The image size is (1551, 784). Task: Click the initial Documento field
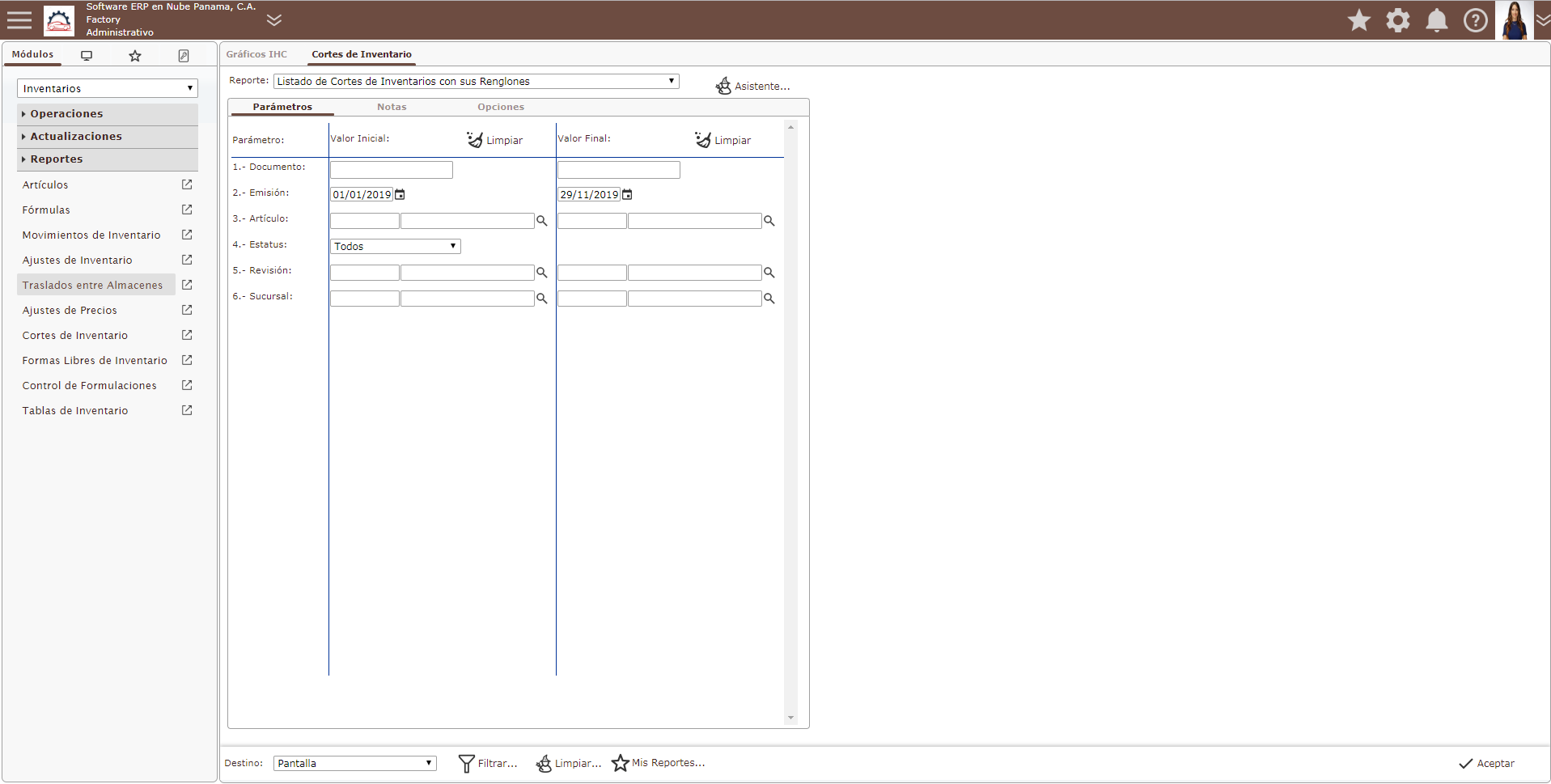[392, 170]
